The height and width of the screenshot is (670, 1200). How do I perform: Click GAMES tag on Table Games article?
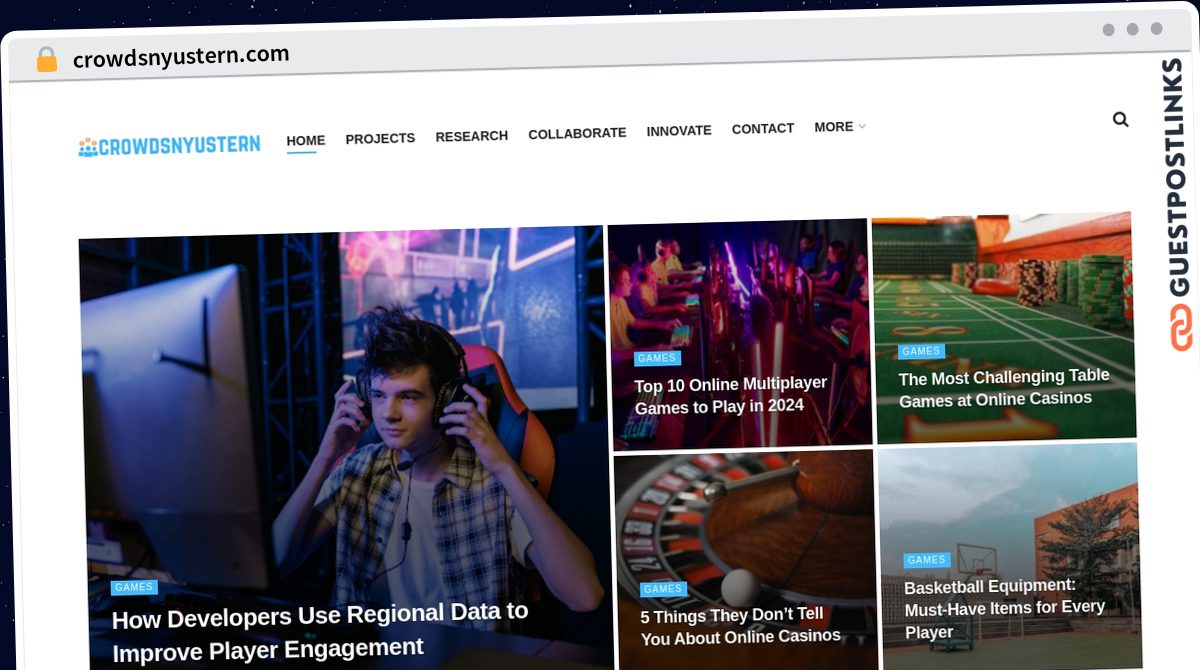(x=921, y=351)
